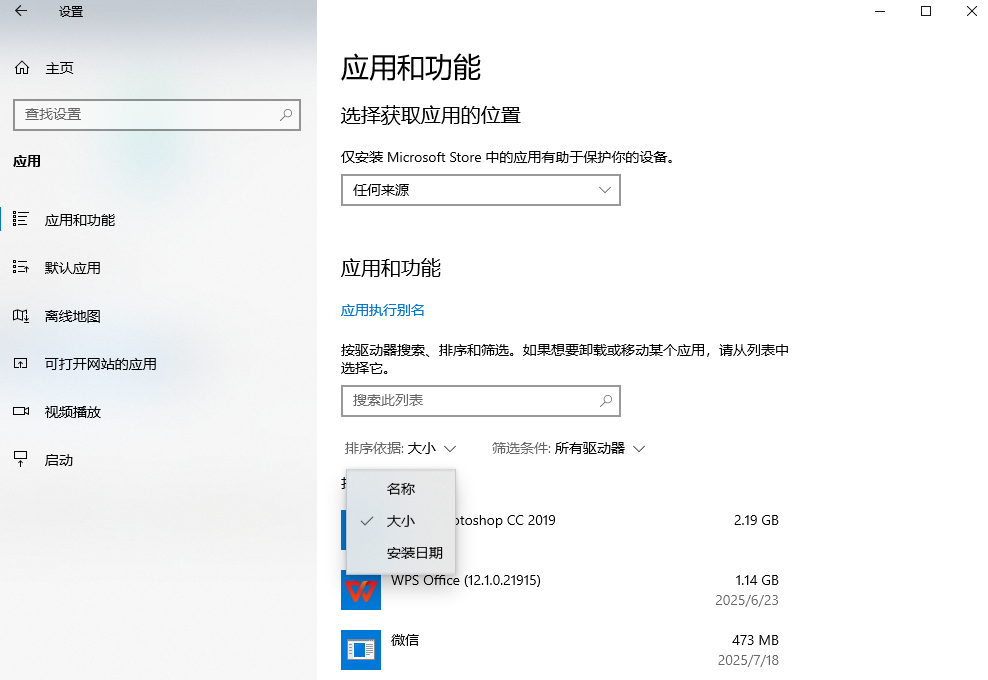
Task: Choose checked 大小 sort option
Action: tap(401, 521)
